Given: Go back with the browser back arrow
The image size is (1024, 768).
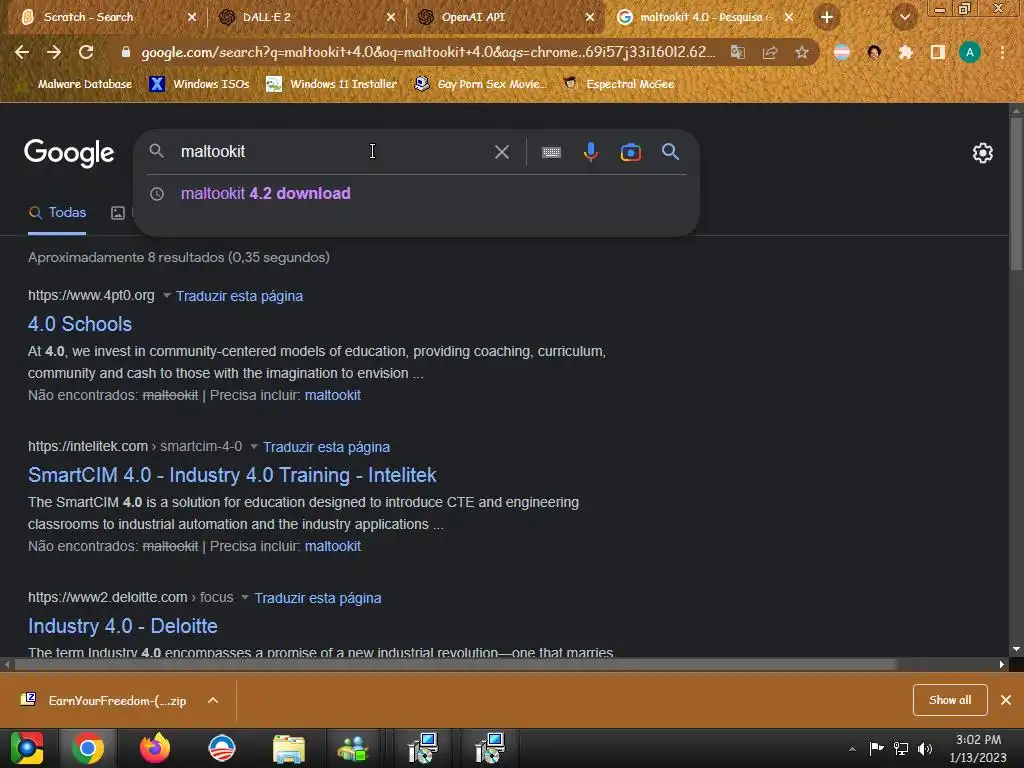Looking at the screenshot, I should coord(22,52).
